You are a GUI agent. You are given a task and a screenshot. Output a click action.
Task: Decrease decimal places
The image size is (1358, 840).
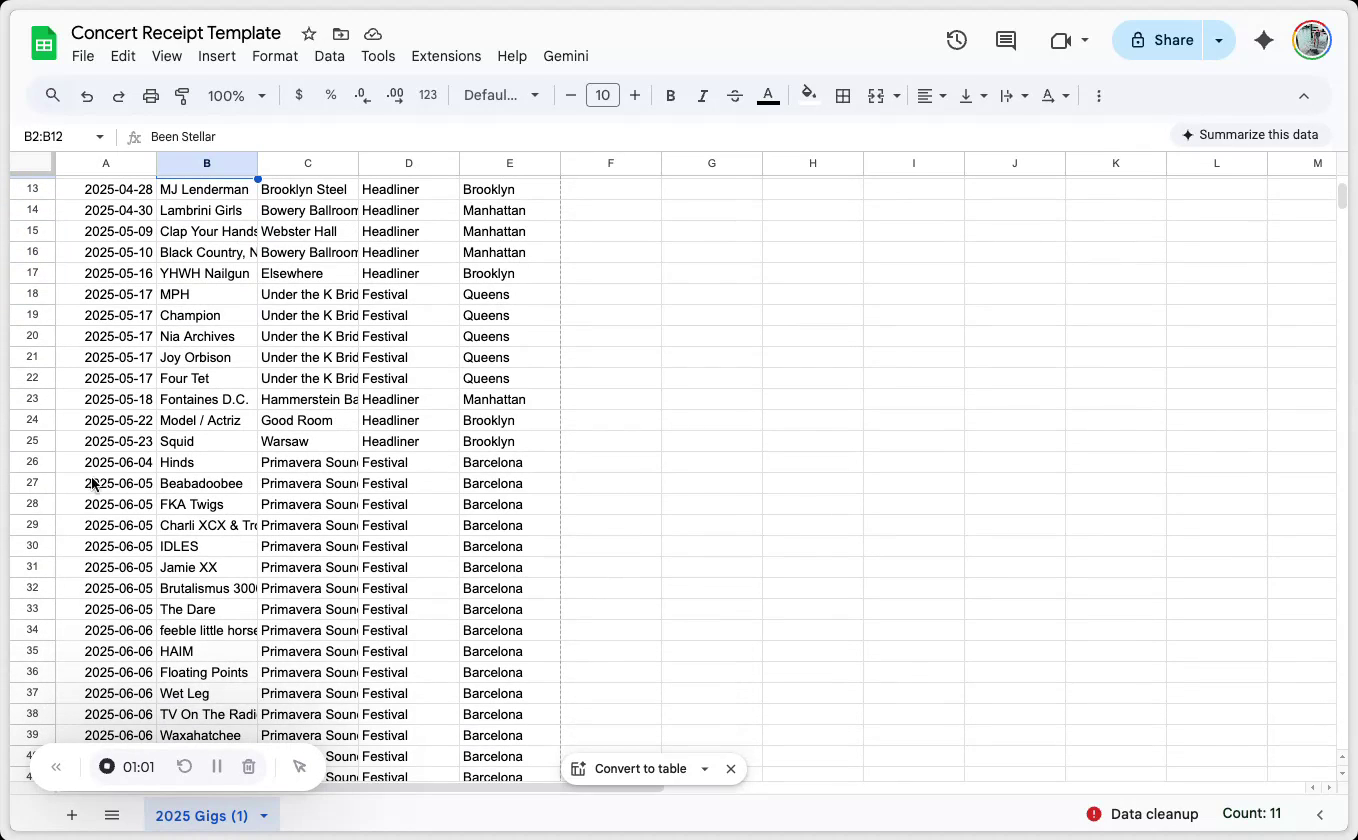coord(362,95)
